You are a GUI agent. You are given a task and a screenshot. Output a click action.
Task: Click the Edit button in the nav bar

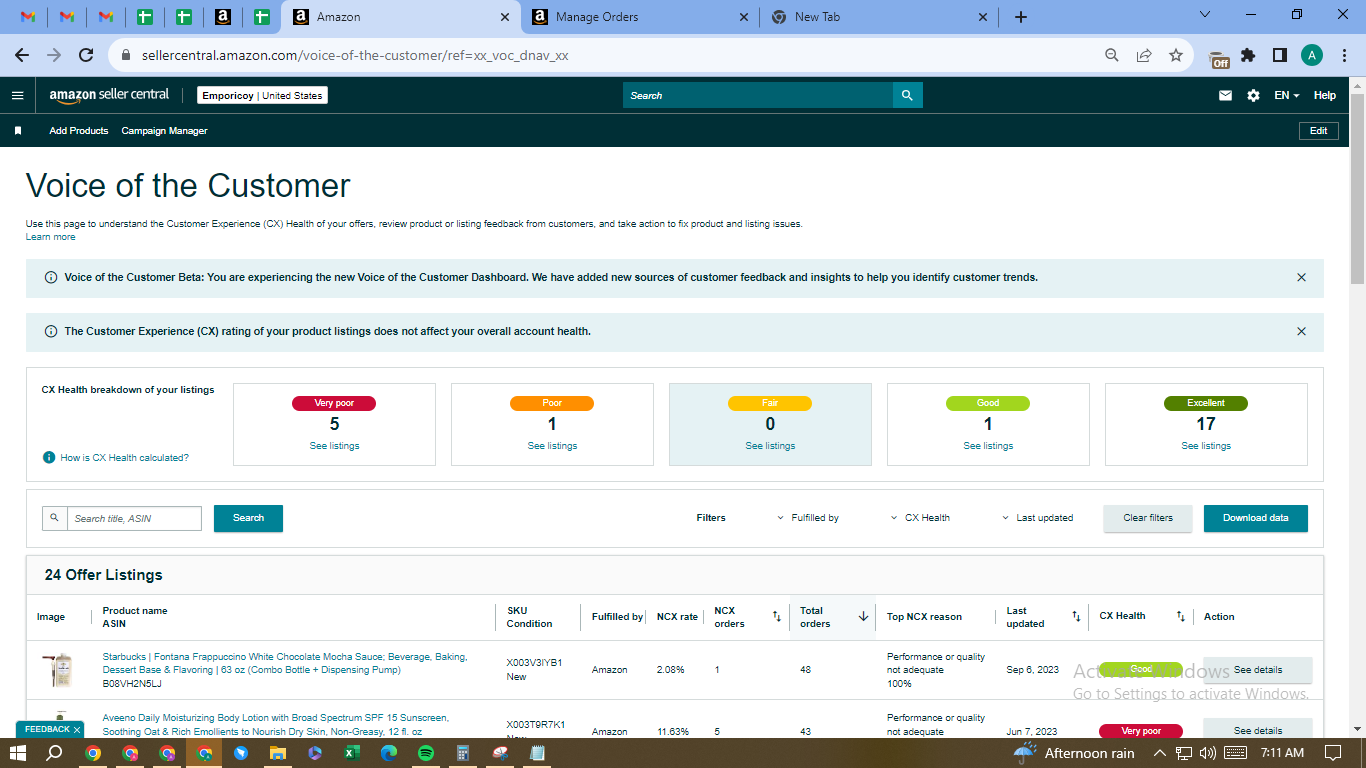(x=1319, y=131)
